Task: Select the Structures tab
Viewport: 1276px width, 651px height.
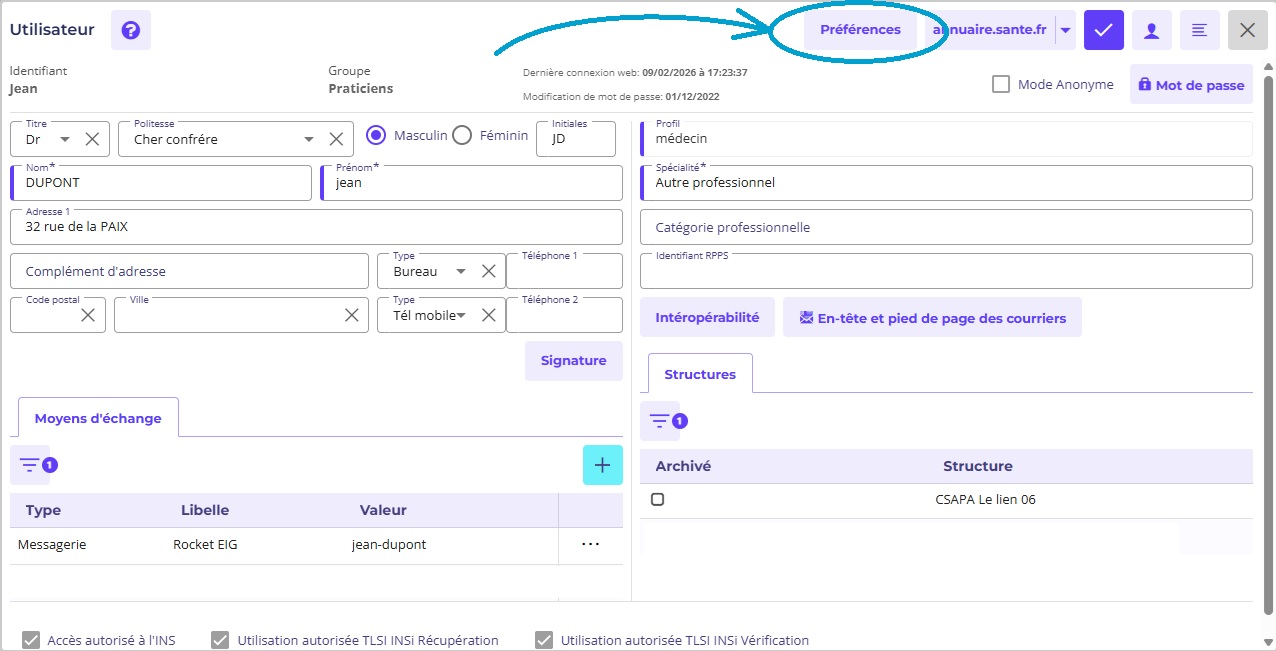Action: point(700,374)
